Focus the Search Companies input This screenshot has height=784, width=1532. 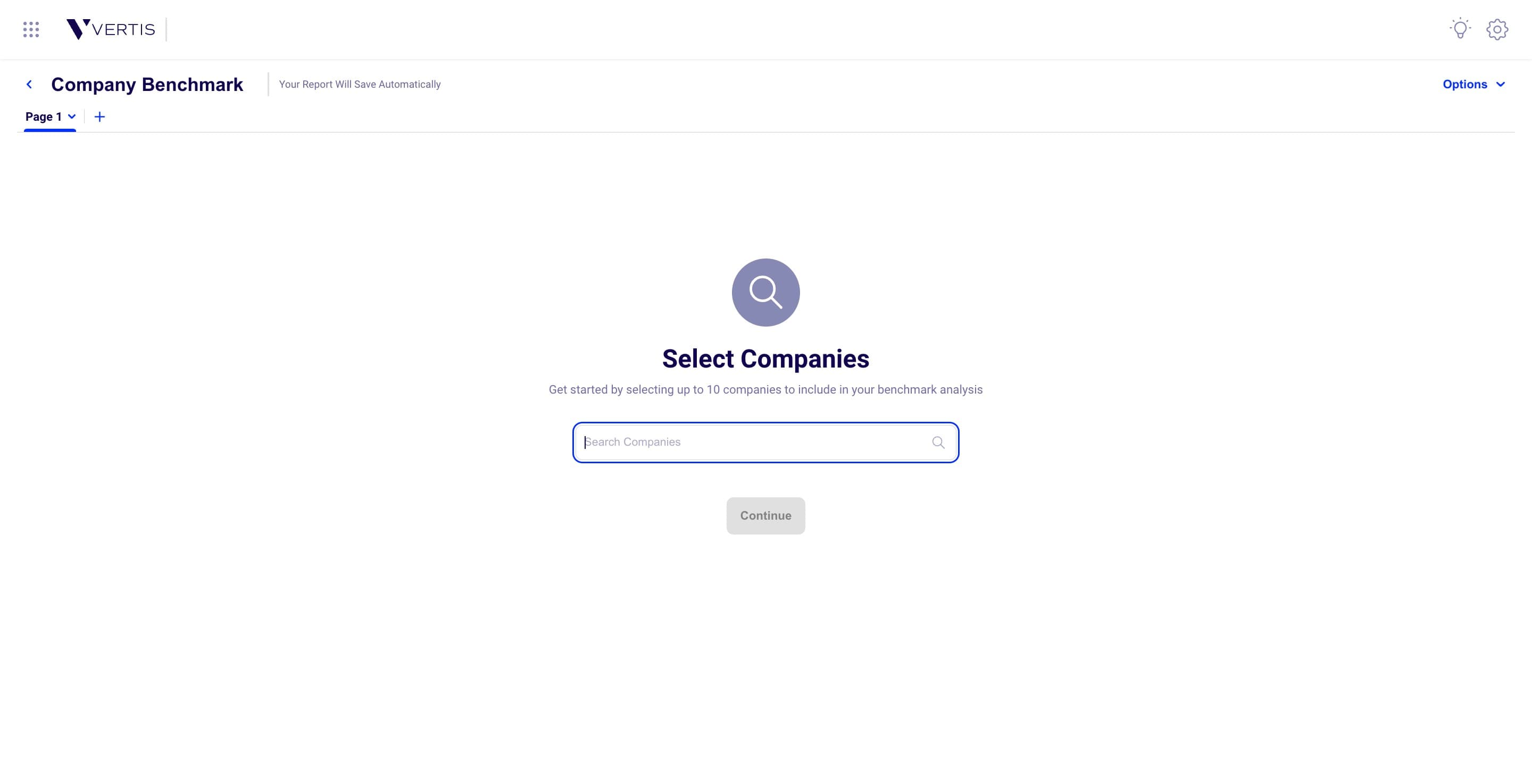tap(765, 443)
